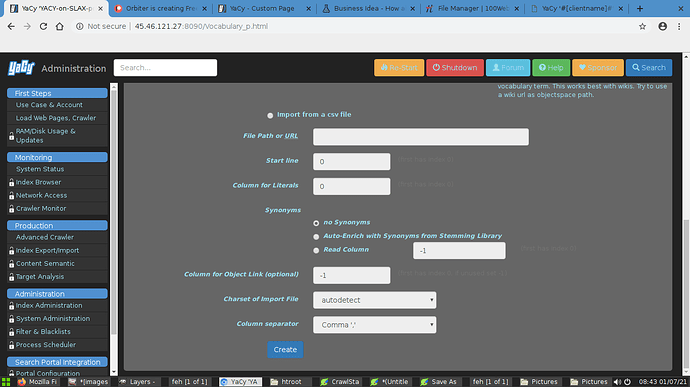This screenshot has height=387, width=690.
Task: Open the Advanced Crawler link
Action: click(45, 237)
